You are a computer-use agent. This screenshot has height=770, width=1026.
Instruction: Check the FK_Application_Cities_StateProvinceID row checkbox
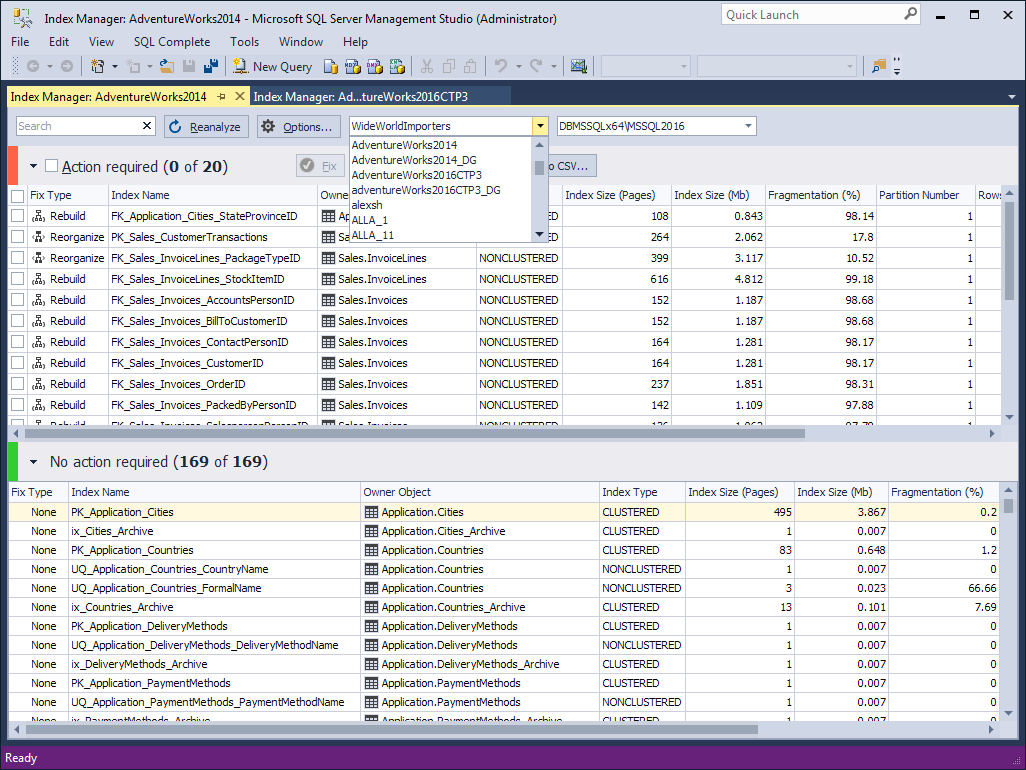click(x=18, y=216)
